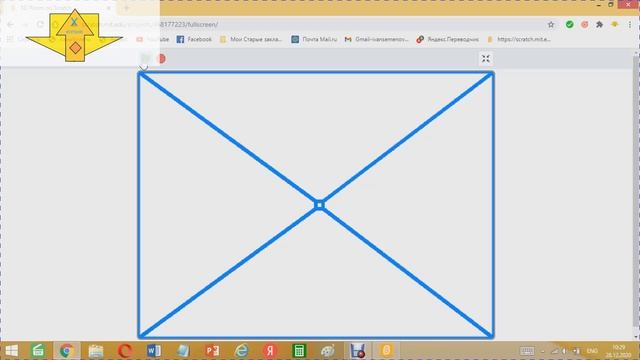Stop the Scratch project with red button
Viewport: 640px width, 360px height.
pyautogui.click(x=162, y=59)
